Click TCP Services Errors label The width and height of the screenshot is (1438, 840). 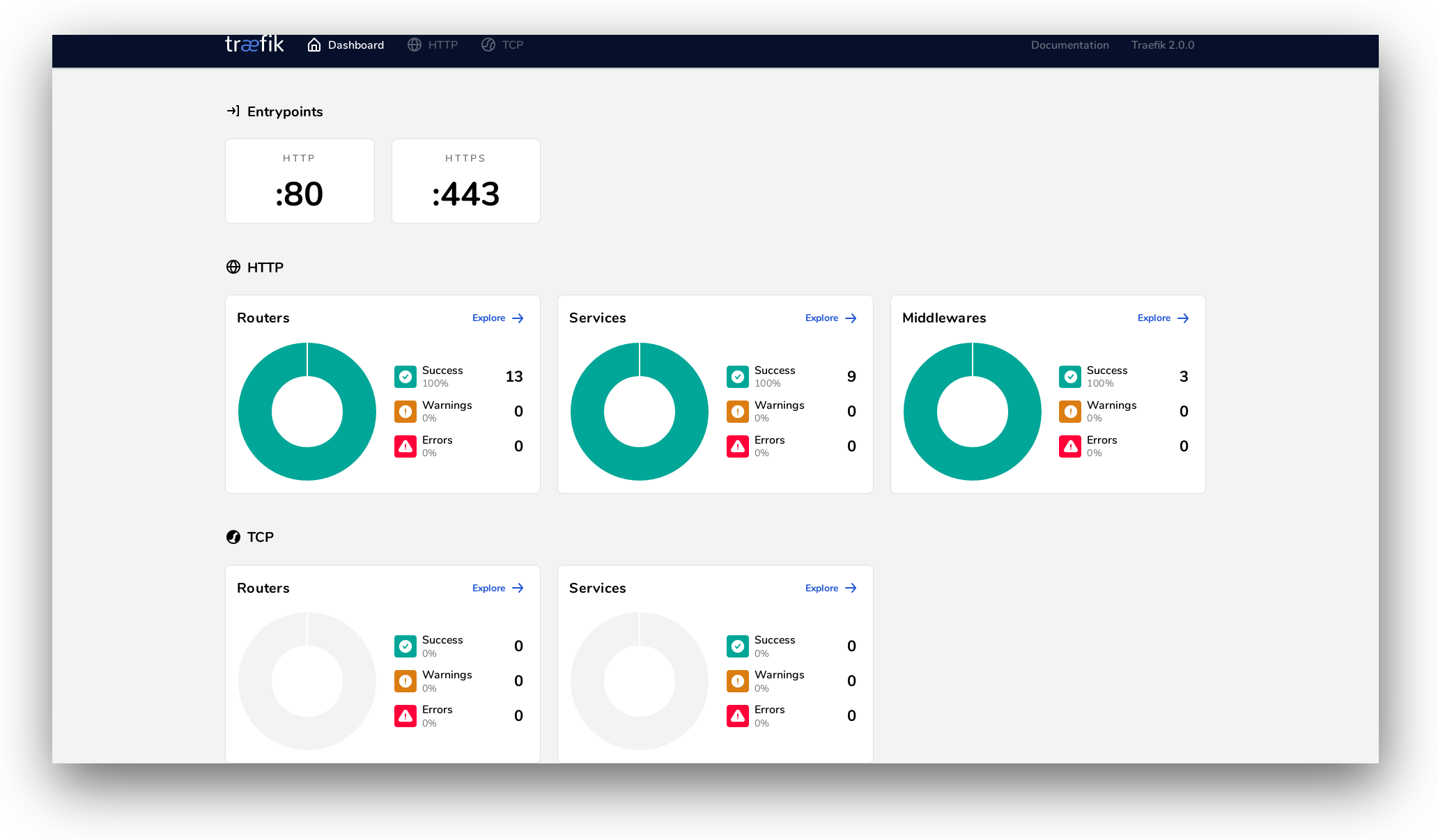770,710
